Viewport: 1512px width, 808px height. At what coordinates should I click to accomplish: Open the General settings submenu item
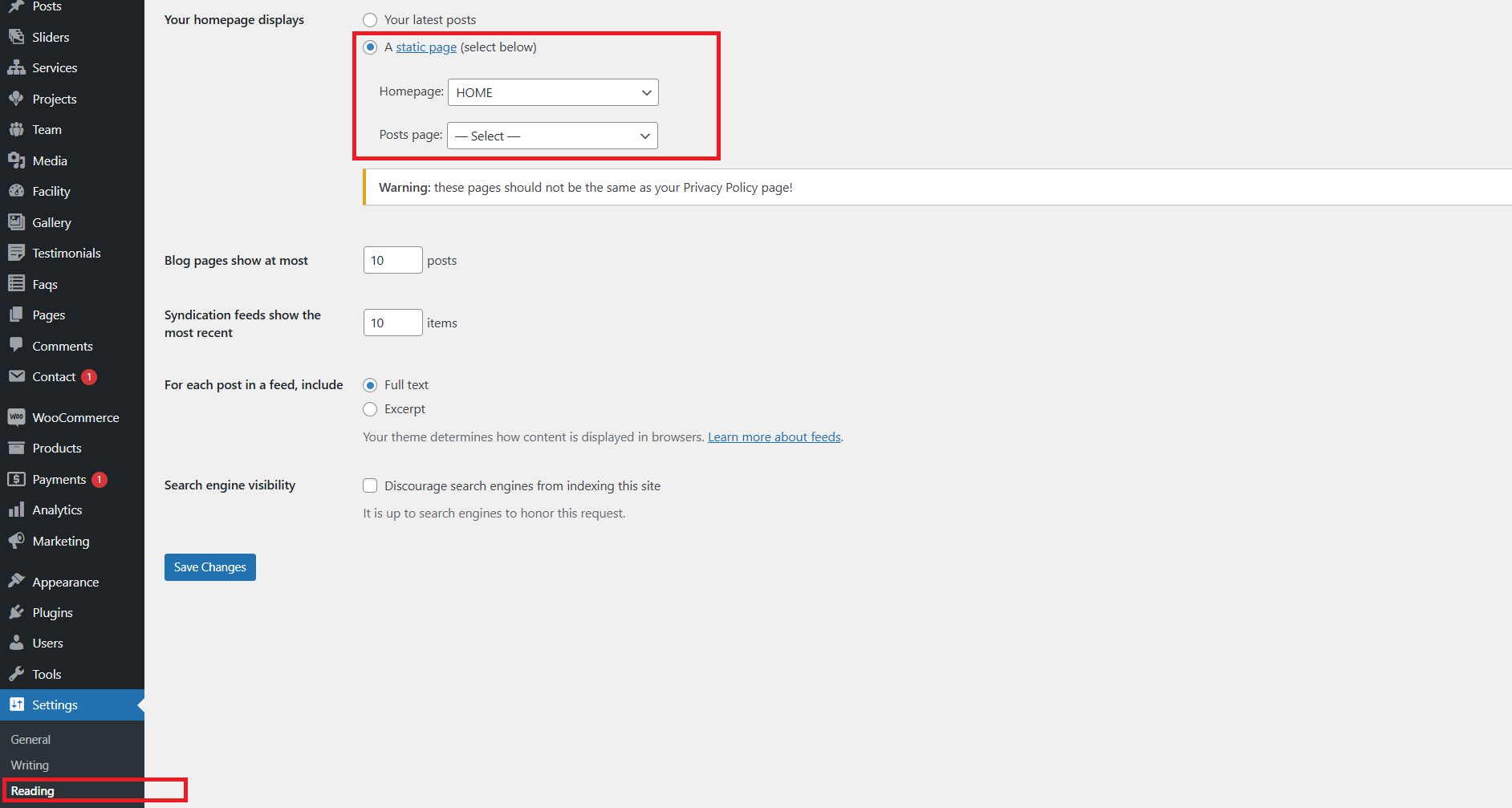click(30, 739)
